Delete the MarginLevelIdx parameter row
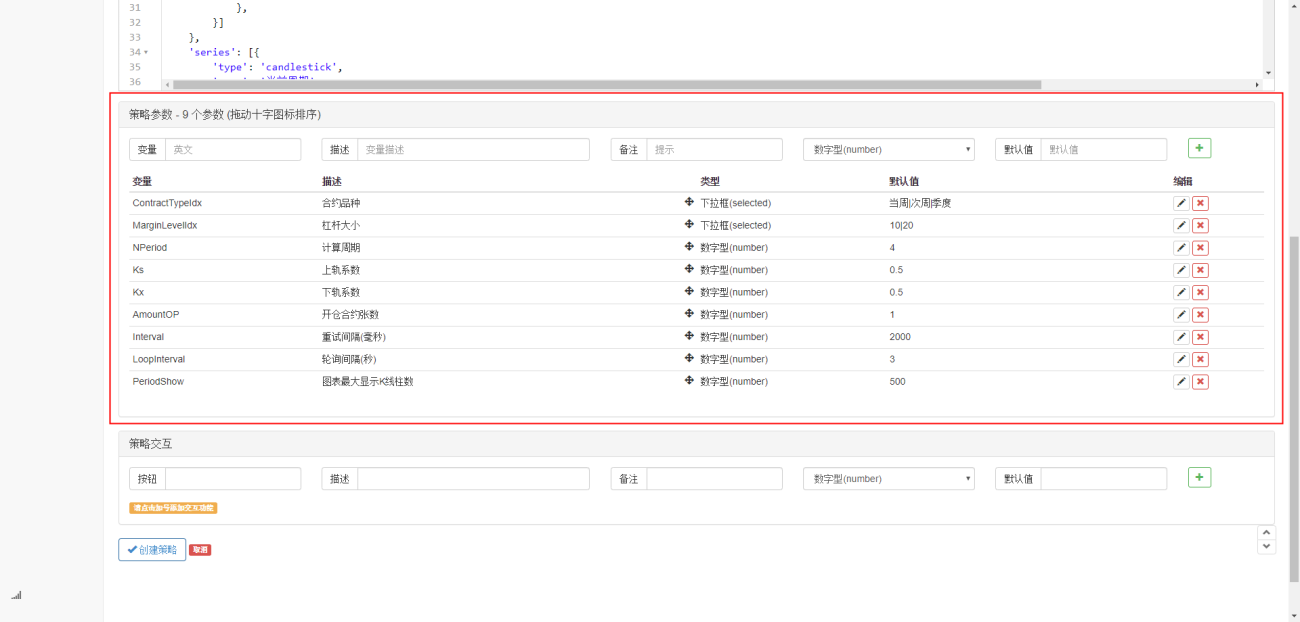1300x622 pixels. pos(1200,226)
